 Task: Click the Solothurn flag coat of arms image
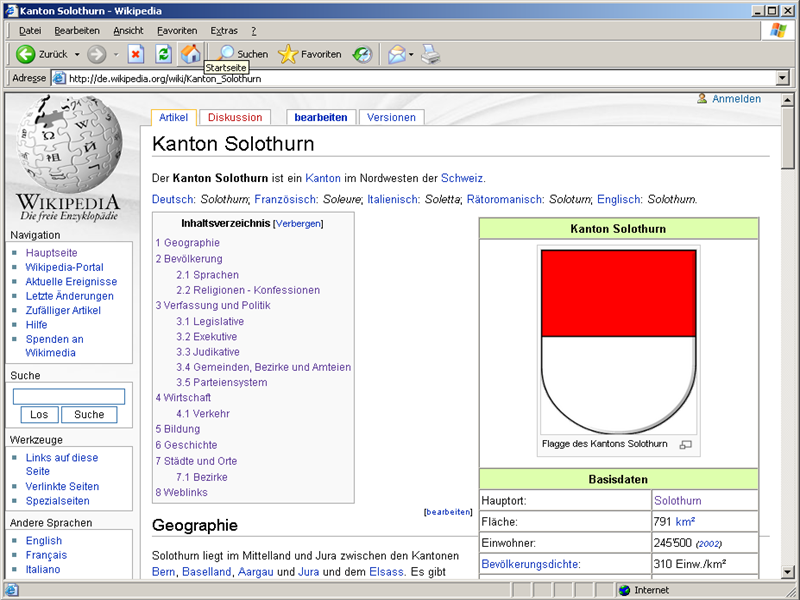(x=618, y=340)
